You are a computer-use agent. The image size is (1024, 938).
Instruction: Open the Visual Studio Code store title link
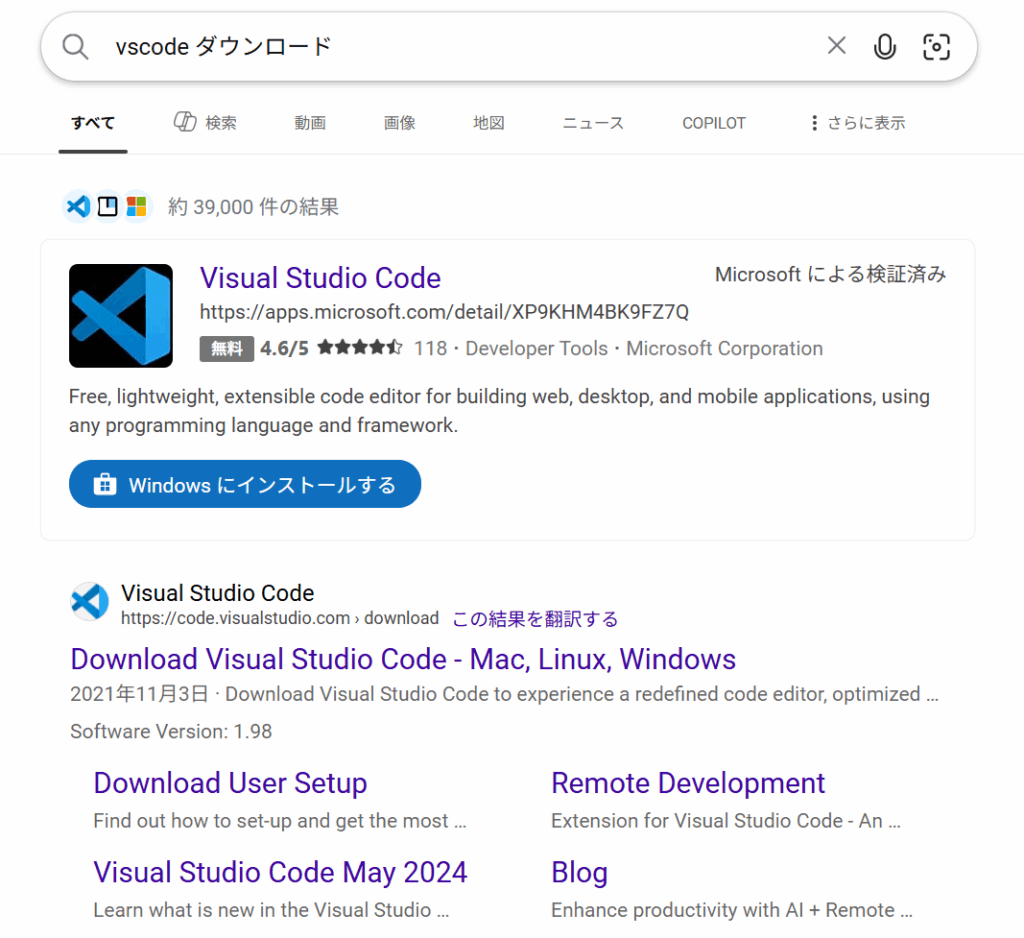[320, 278]
